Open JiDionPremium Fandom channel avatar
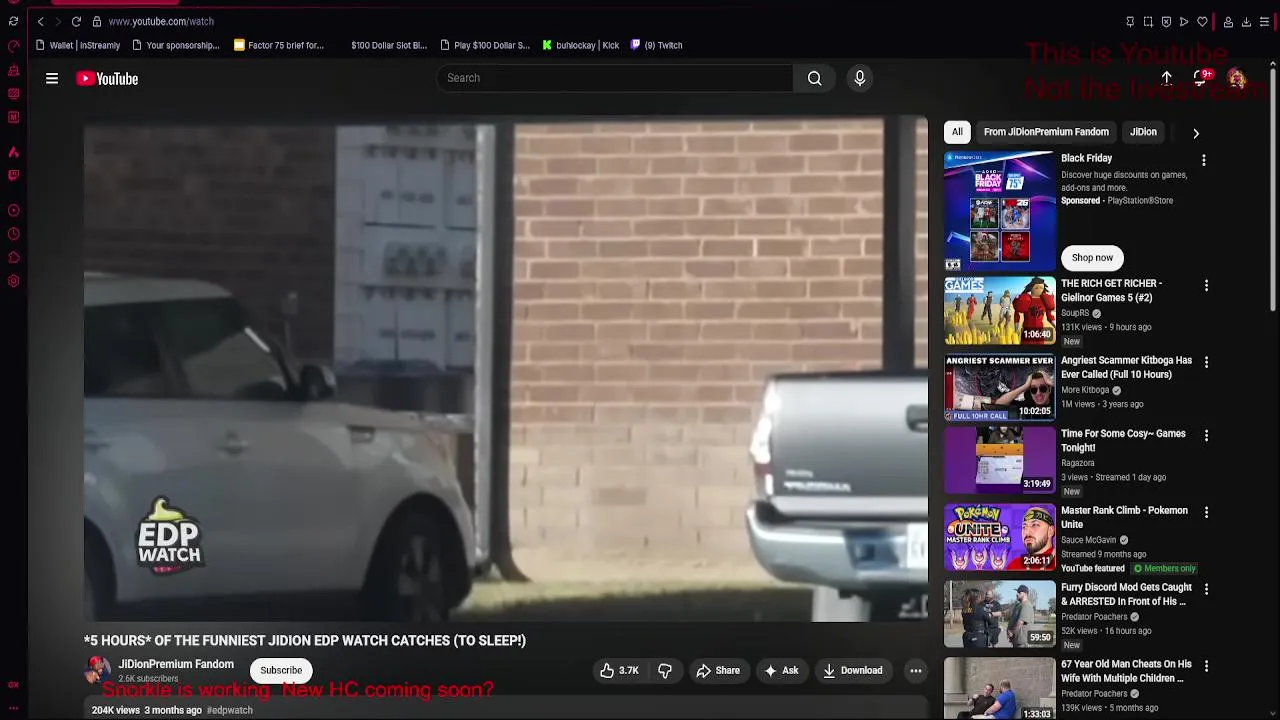Viewport: 1280px width, 720px height. [x=98, y=670]
